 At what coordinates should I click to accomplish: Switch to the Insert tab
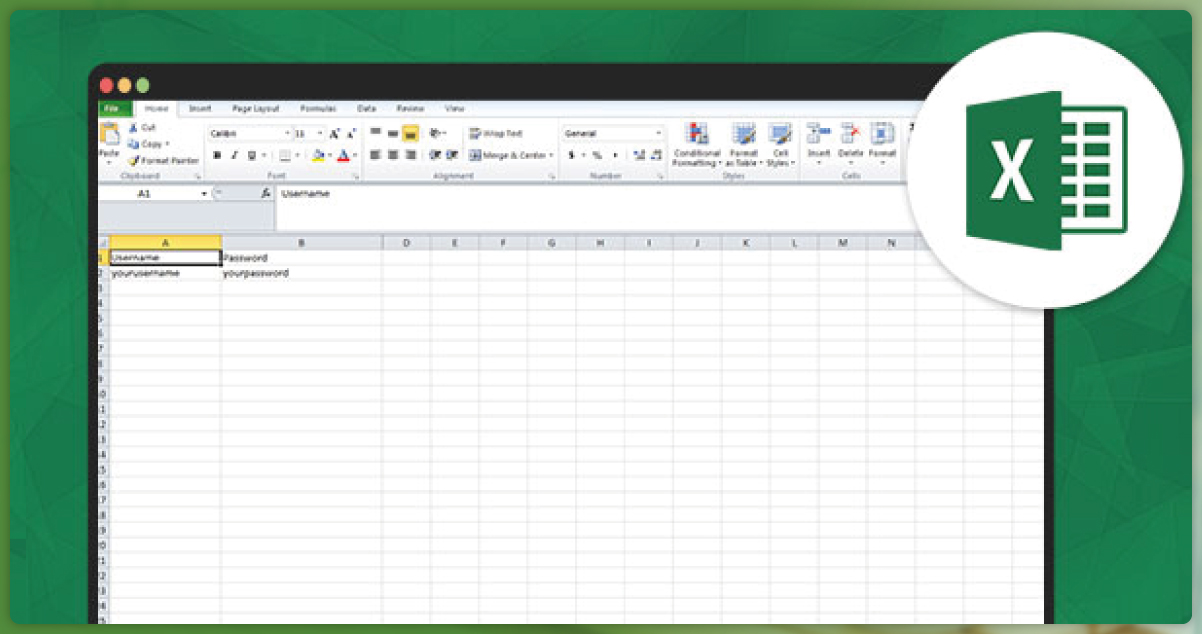point(200,108)
